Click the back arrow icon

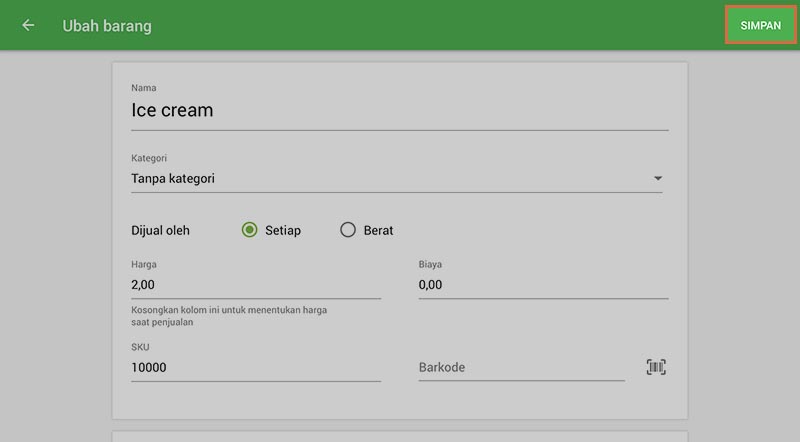click(28, 26)
